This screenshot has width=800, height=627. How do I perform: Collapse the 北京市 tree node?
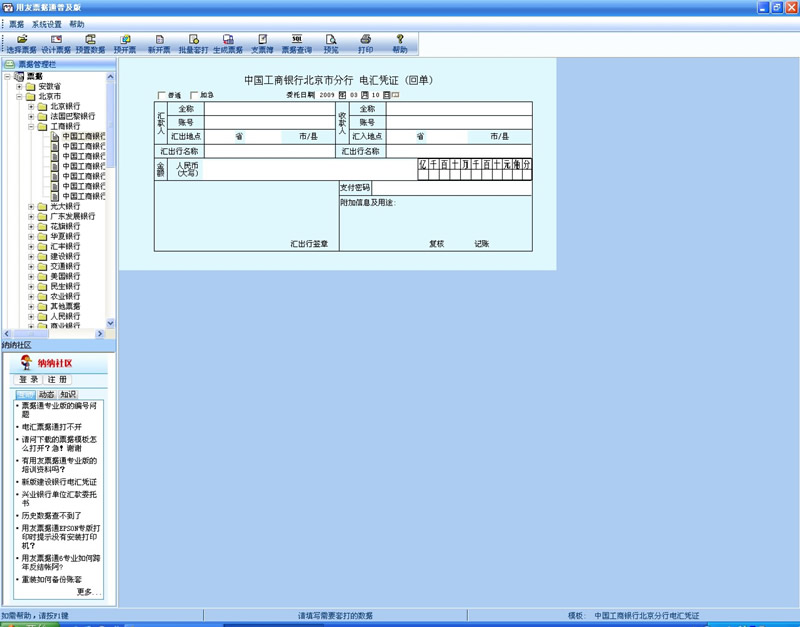(x=19, y=96)
